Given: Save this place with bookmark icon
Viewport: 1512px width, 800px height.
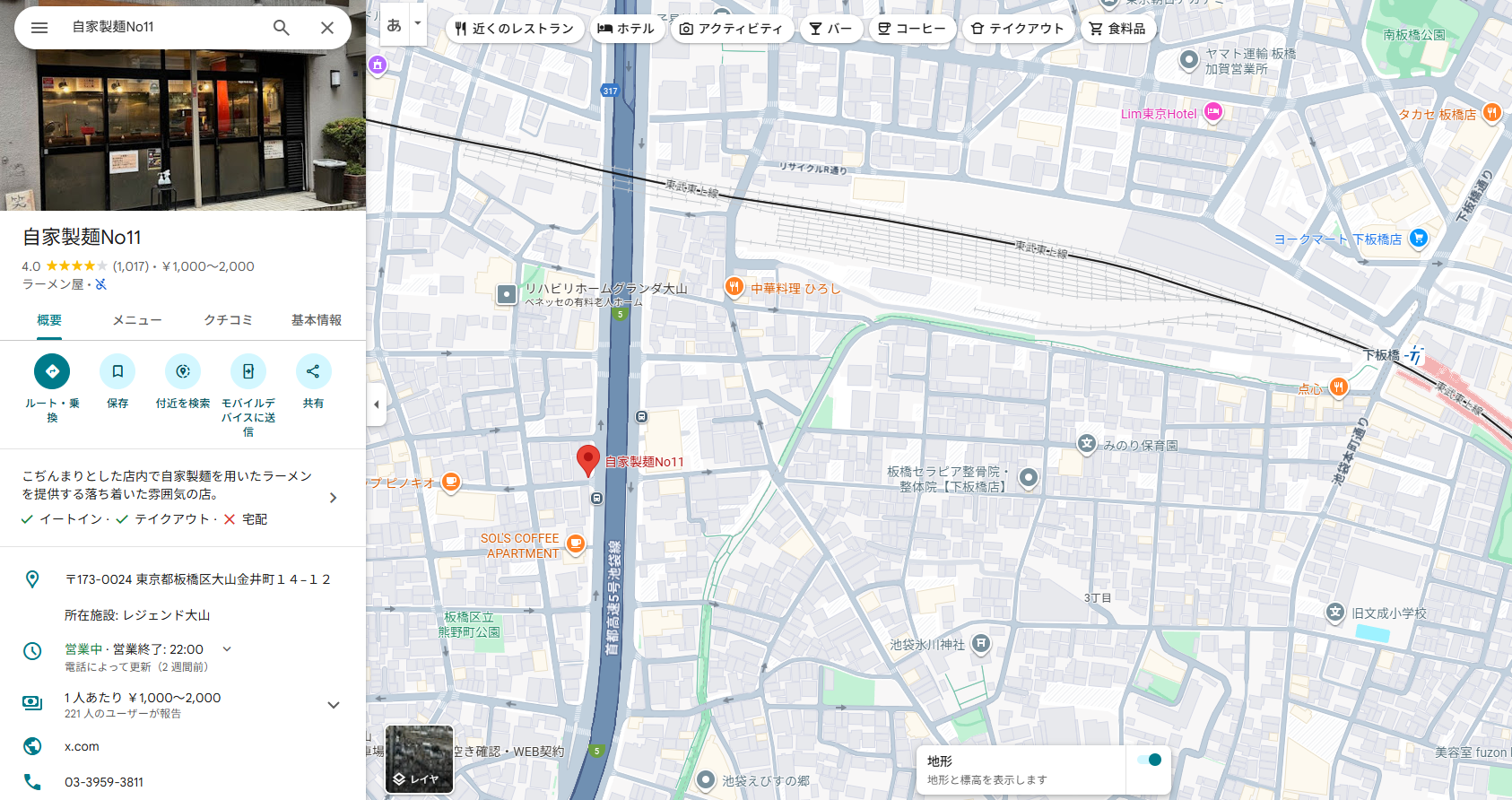Looking at the screenshot, I should point(117,371).
